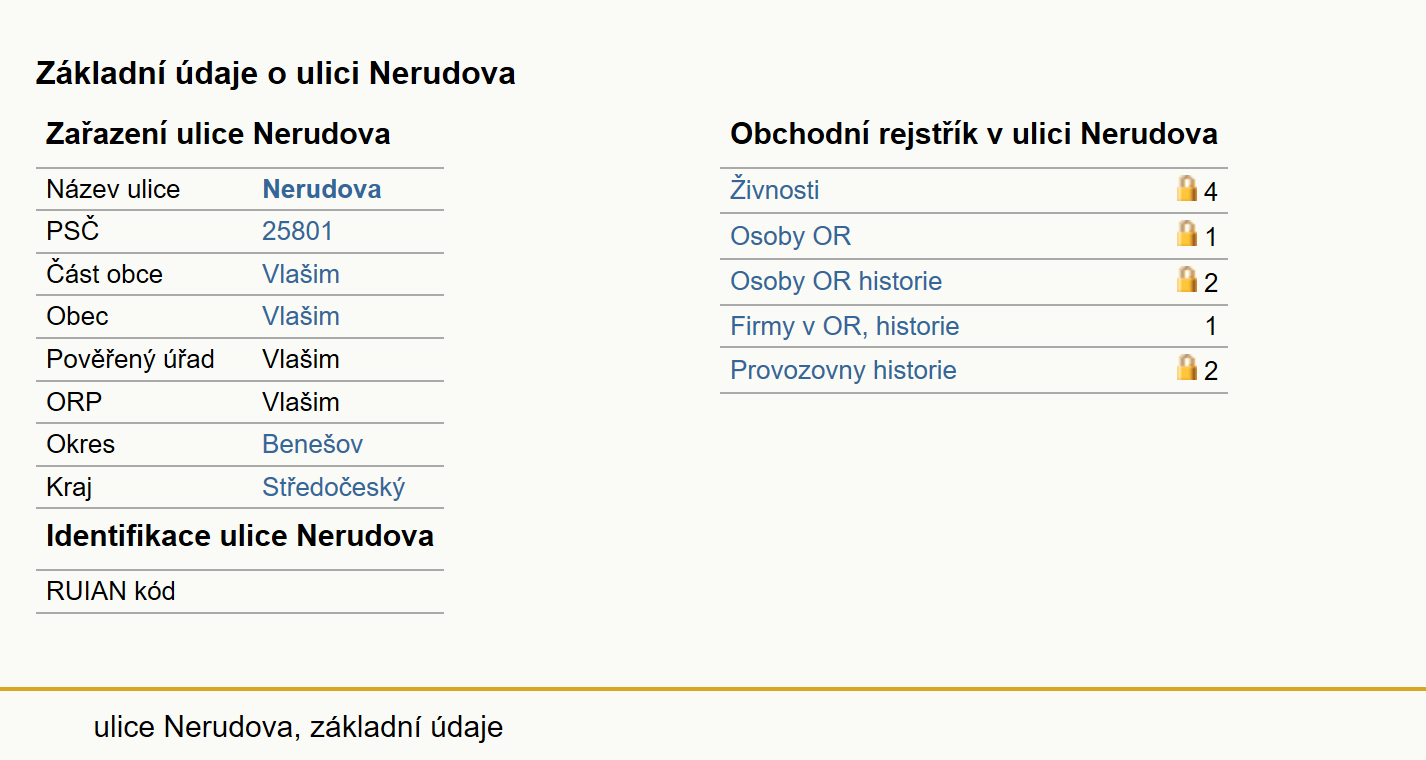The height and width of the screenshot is (760, 1426).
Task: Click the count 1 in Firmy v OR row
Action: click(x=1211, y=326)
